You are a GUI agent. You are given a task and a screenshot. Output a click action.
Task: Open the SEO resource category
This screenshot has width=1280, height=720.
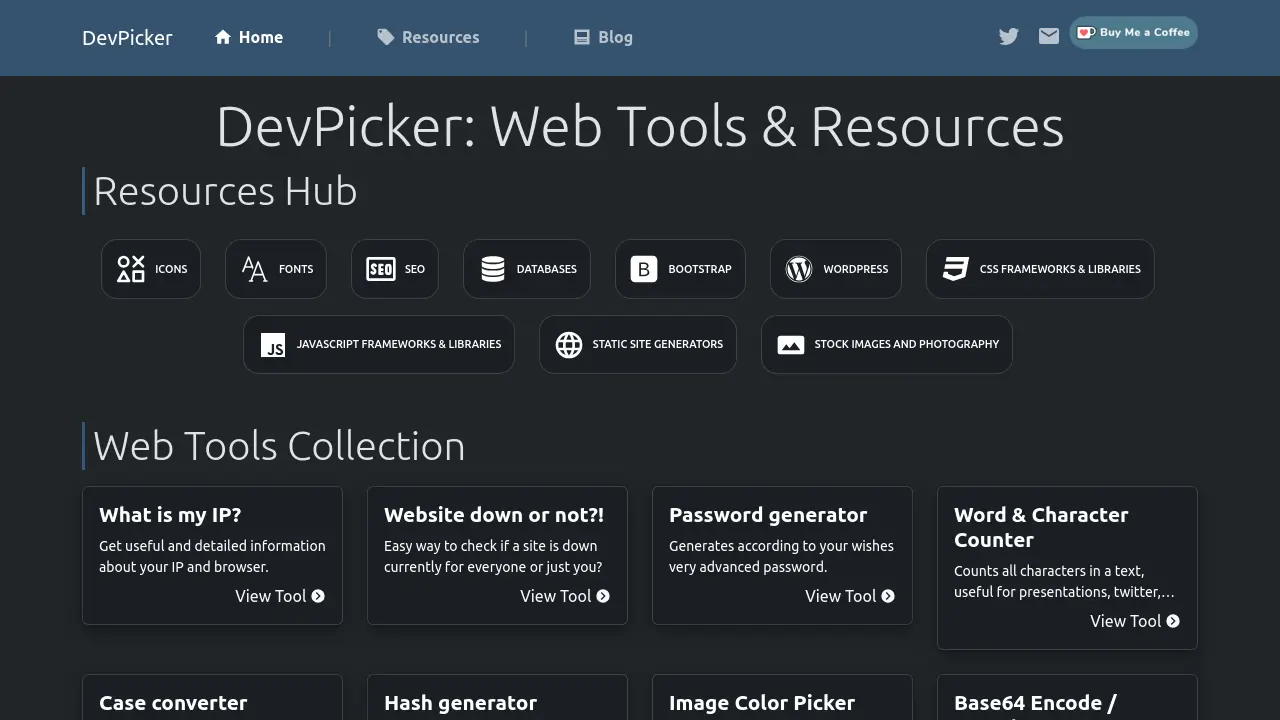(395, 269)
